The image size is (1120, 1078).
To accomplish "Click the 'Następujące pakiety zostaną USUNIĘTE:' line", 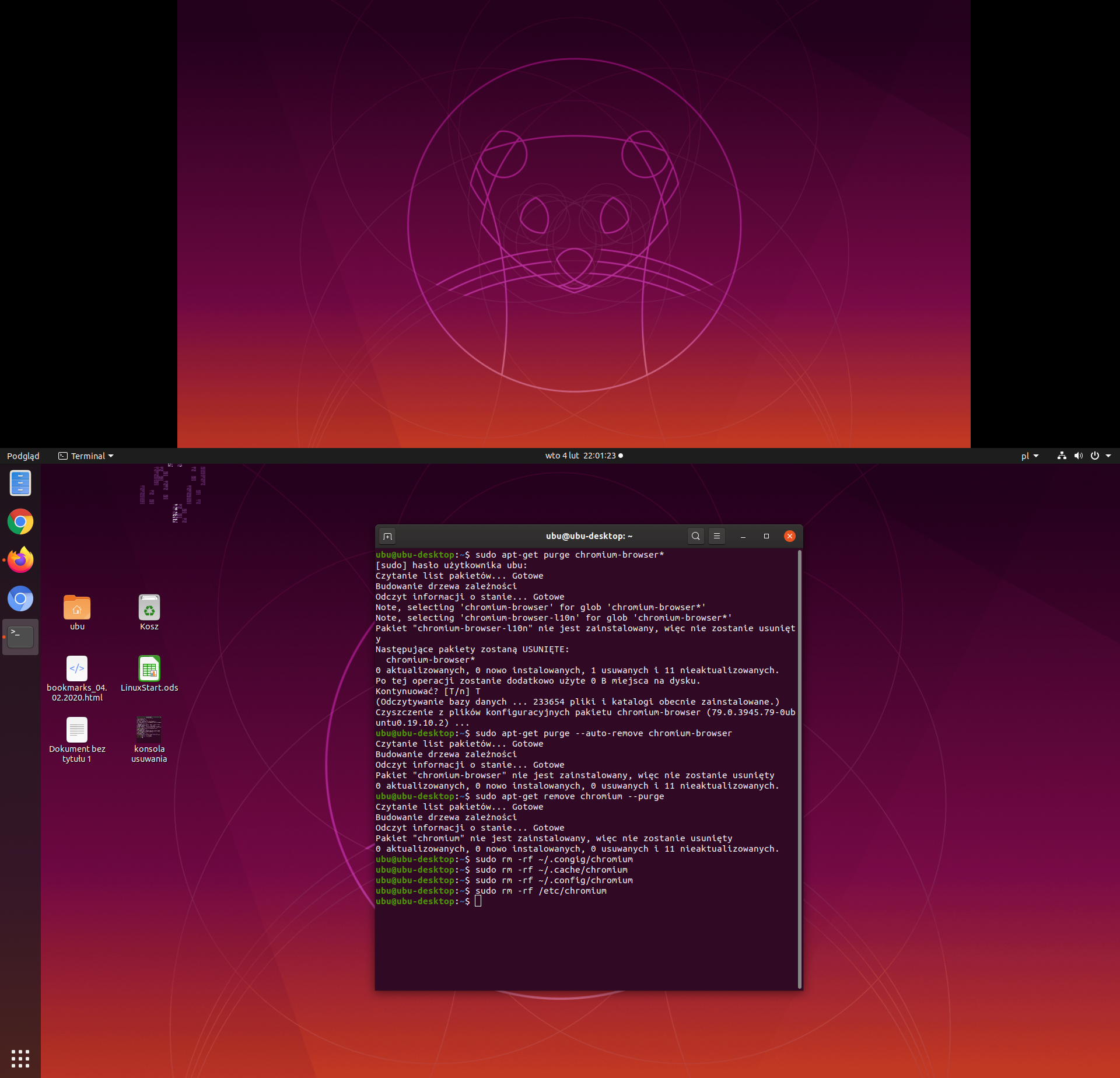I will point(473,649).
